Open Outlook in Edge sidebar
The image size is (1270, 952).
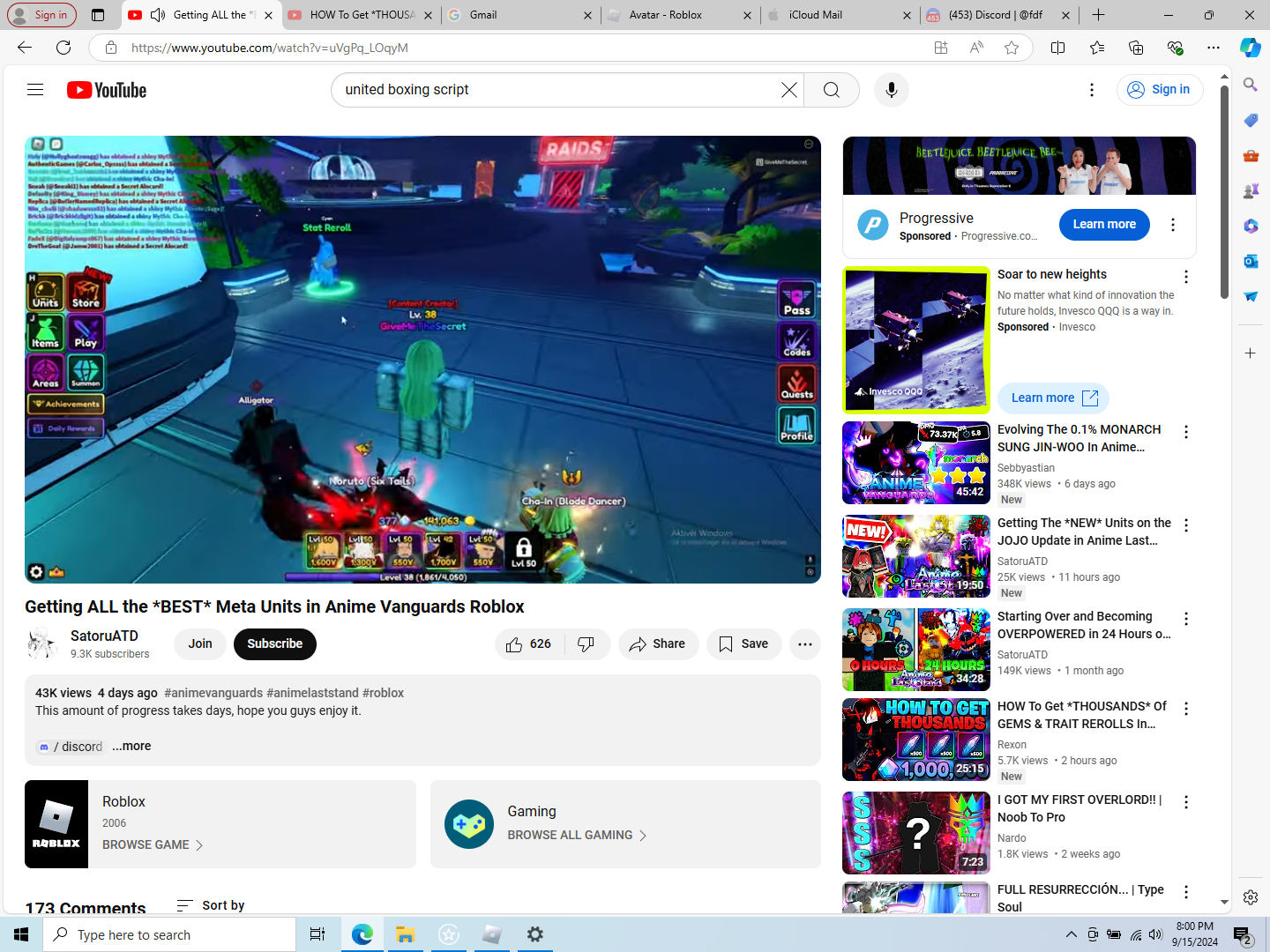[1251, 261]
